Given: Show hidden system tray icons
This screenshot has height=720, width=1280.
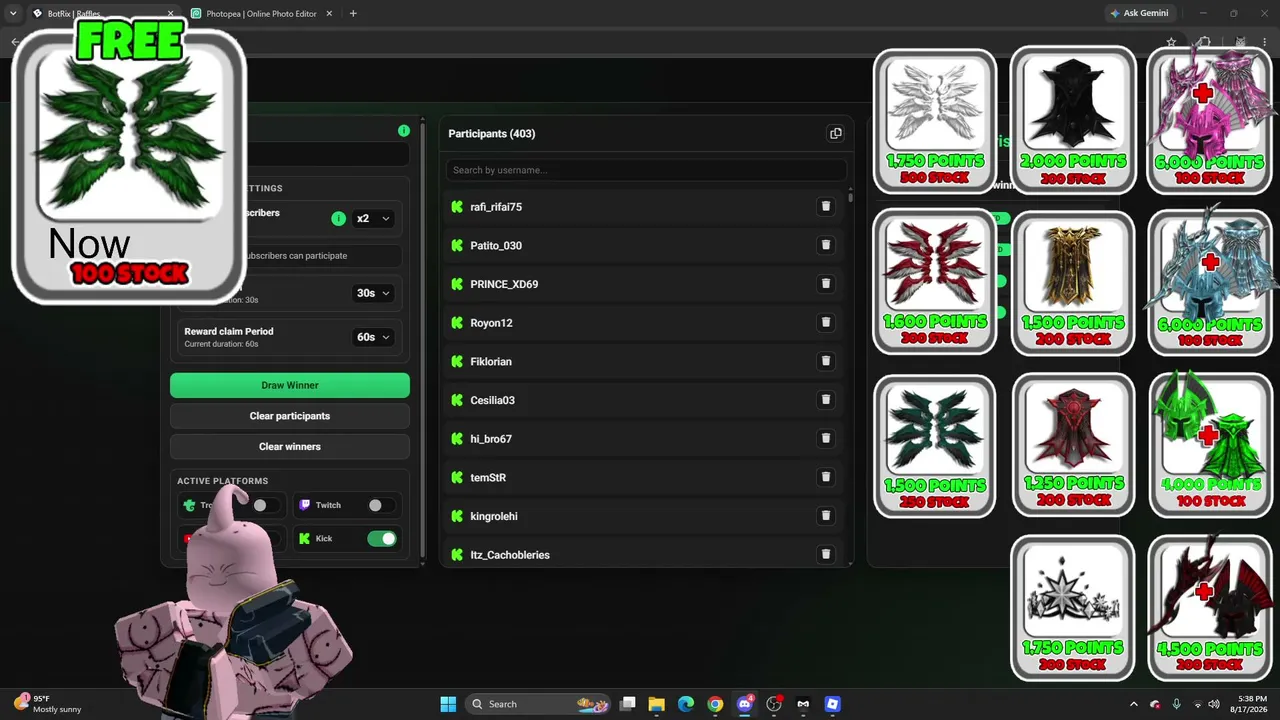Looking at the screenshot, I should (1133, 704).
